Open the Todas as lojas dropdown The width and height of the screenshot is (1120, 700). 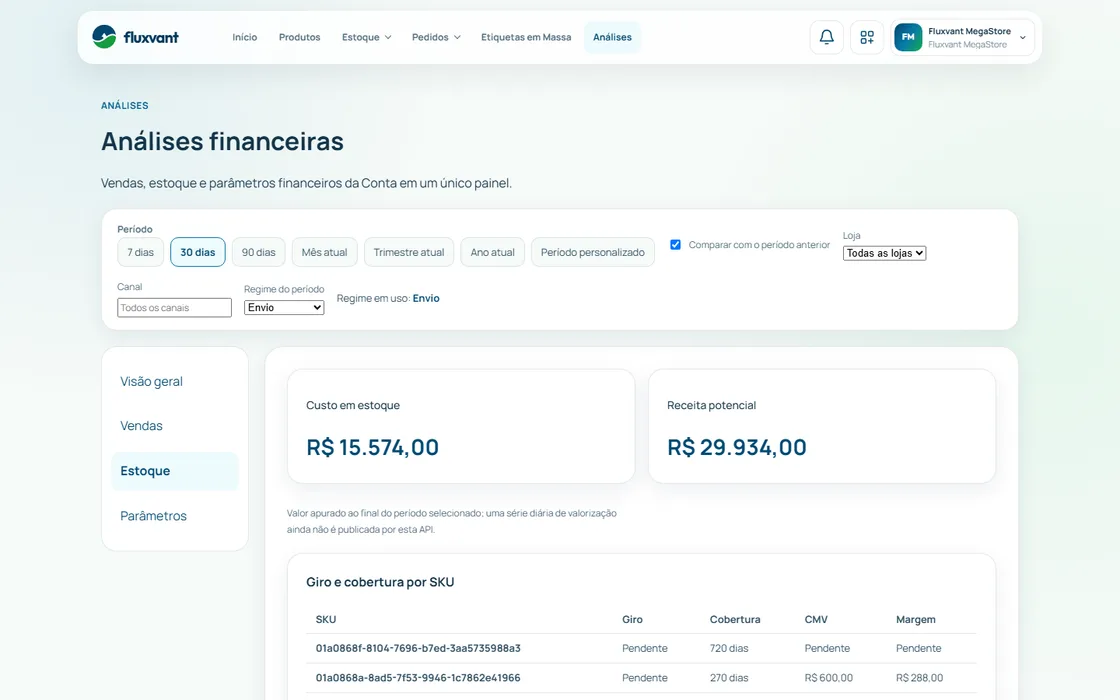884,253
